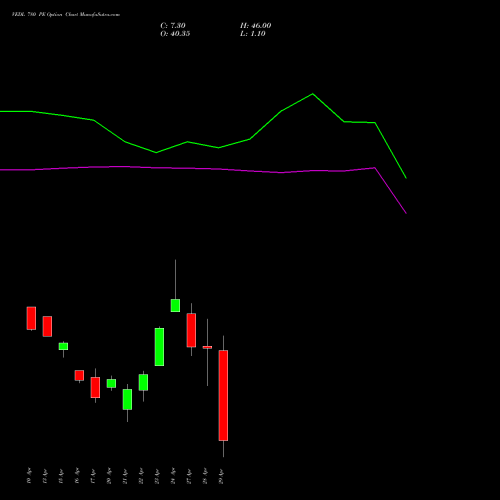Click the chart title text at top left
This screenshot has width=500, height=500.
(66, 15)
